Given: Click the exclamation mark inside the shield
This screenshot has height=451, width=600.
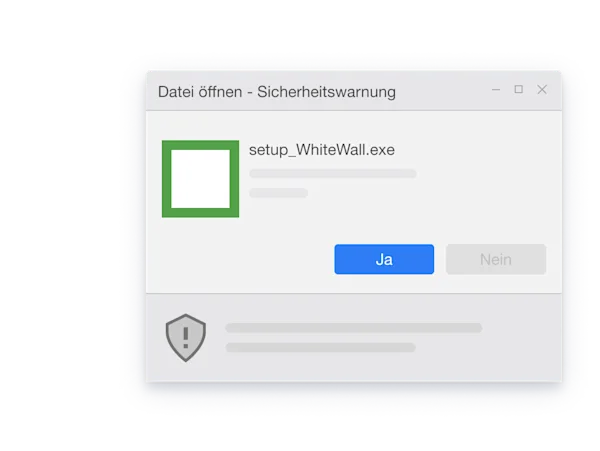Looking at the screenshot, I should pos(186,337).
